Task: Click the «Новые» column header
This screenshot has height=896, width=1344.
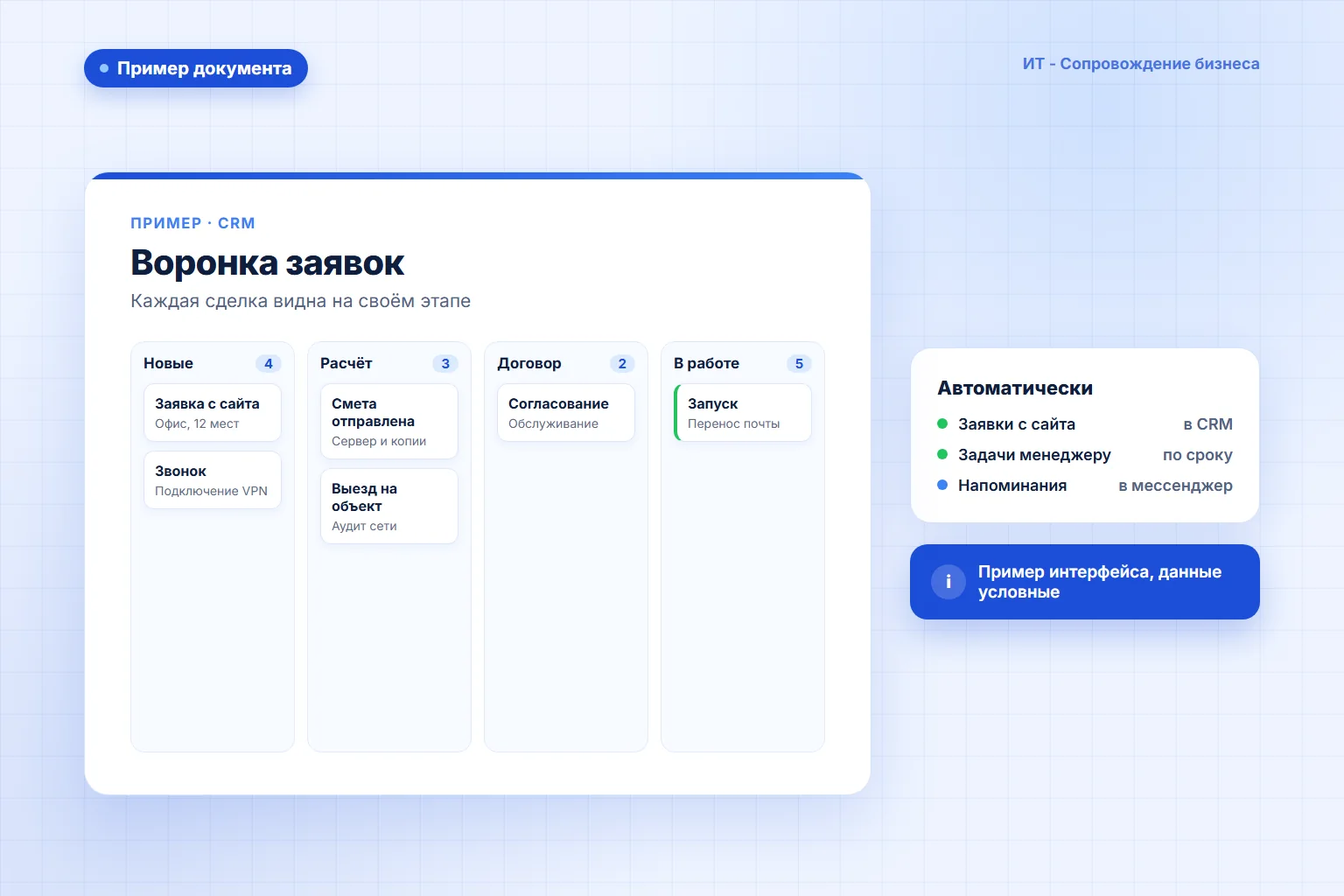Action: click(168, 363)
